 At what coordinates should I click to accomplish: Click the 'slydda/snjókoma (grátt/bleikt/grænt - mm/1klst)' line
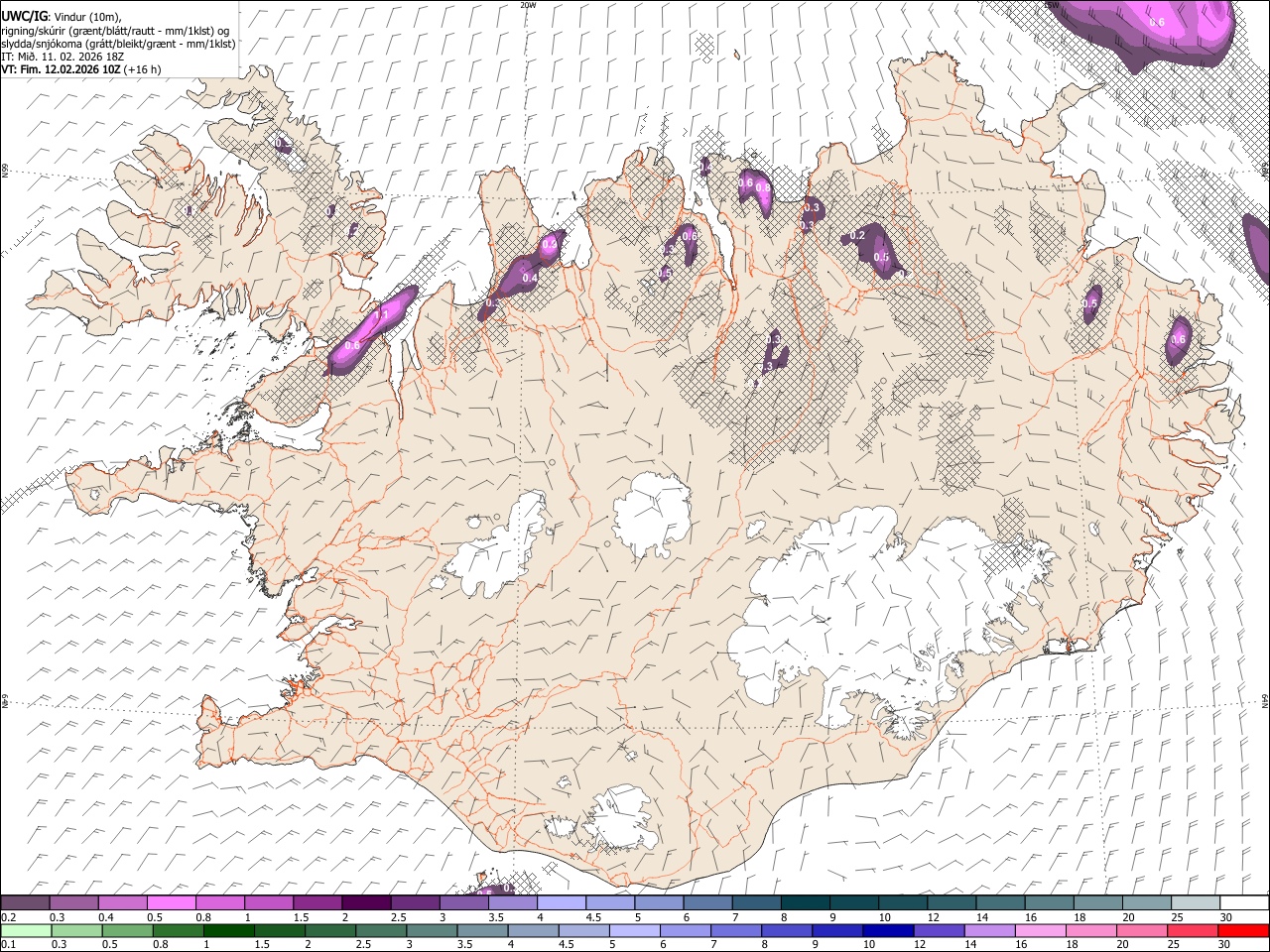click(119, 44)
